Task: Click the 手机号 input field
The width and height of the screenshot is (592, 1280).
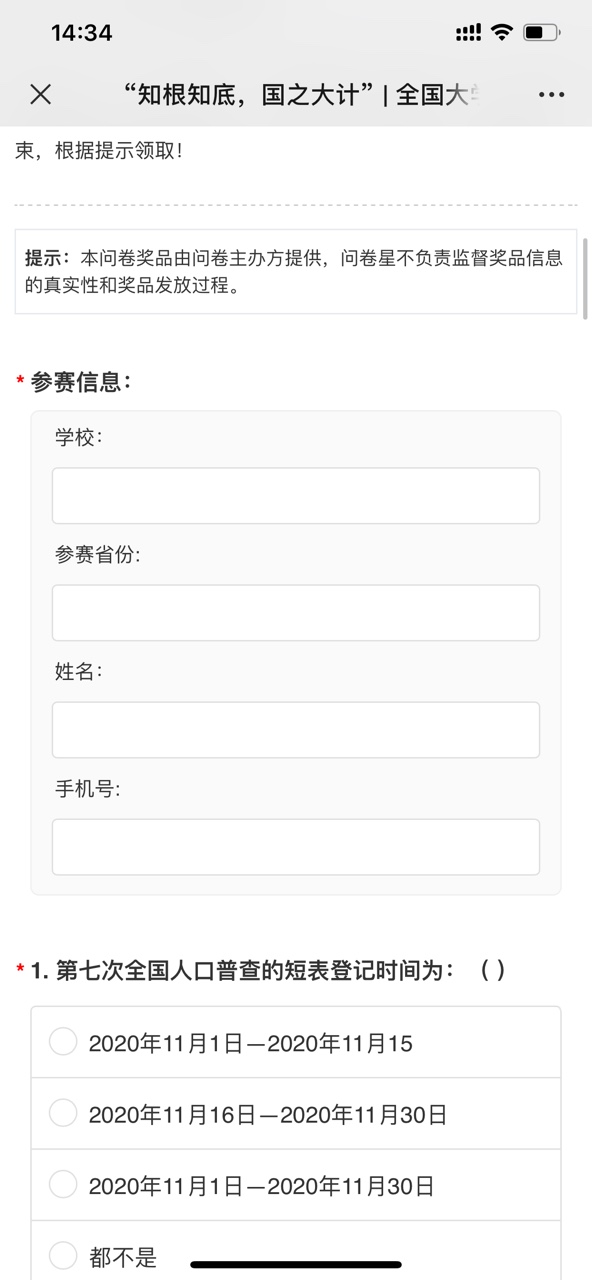Action: tap(296, 846)
